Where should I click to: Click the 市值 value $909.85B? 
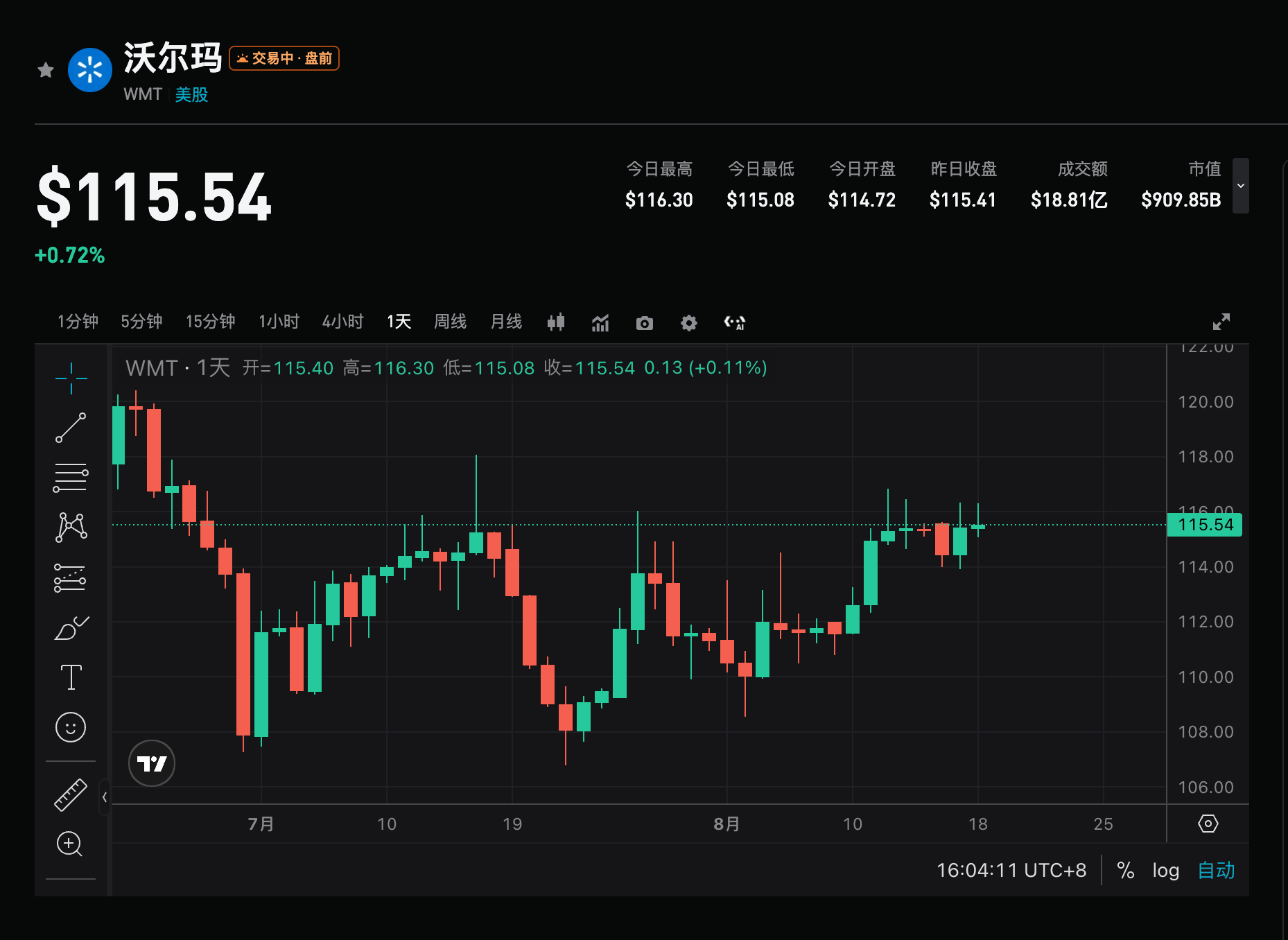[x=1181, y=200]
